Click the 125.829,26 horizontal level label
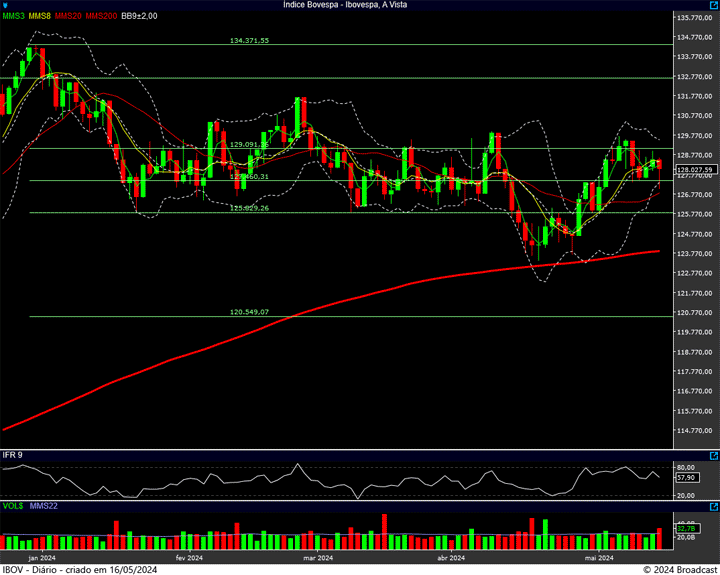 [249, 208]
